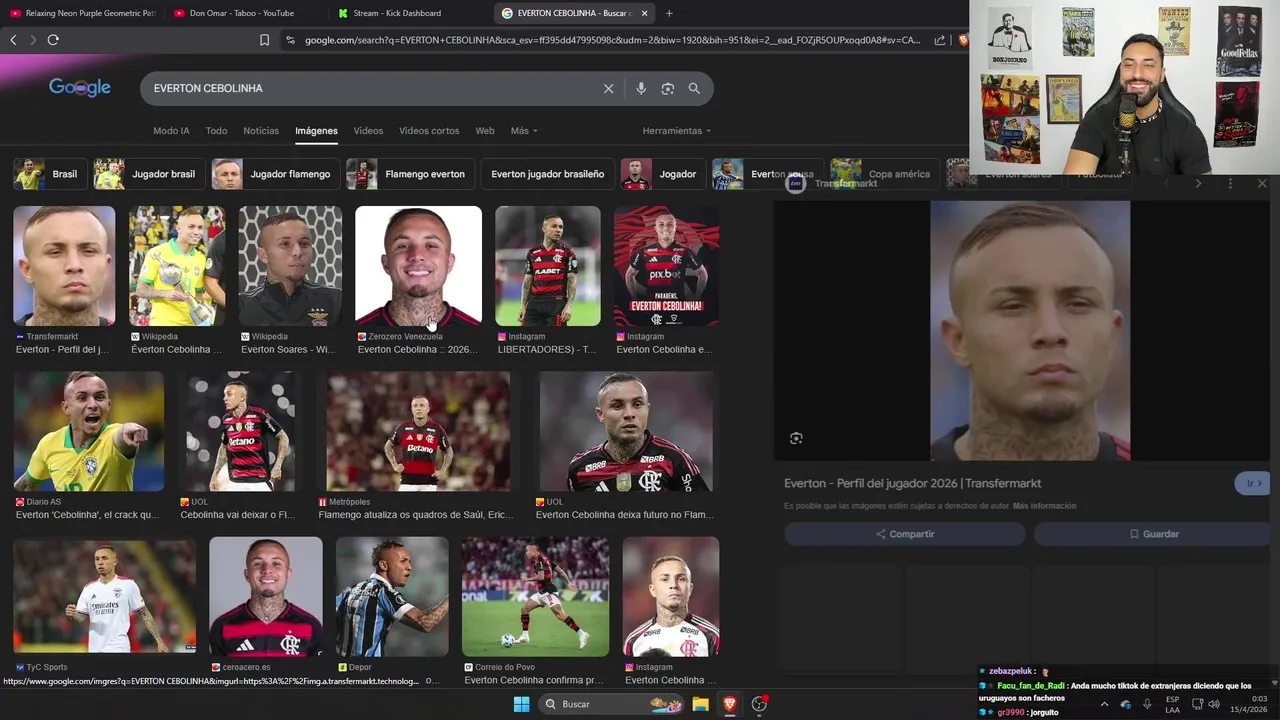1280x720 pixels.
Task: Open Correio do Povo Cebolinha confirma thumbnail
Action: click(535, 596)
